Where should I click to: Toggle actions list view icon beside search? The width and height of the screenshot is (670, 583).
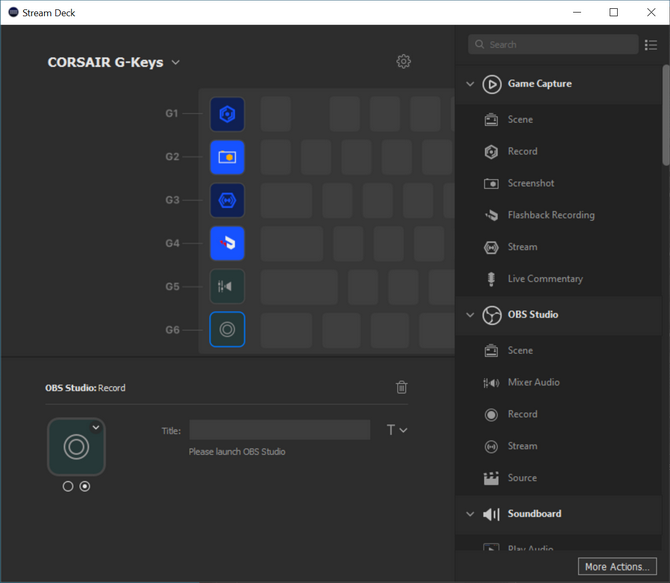pyautogui.click(x=651, y=45)
